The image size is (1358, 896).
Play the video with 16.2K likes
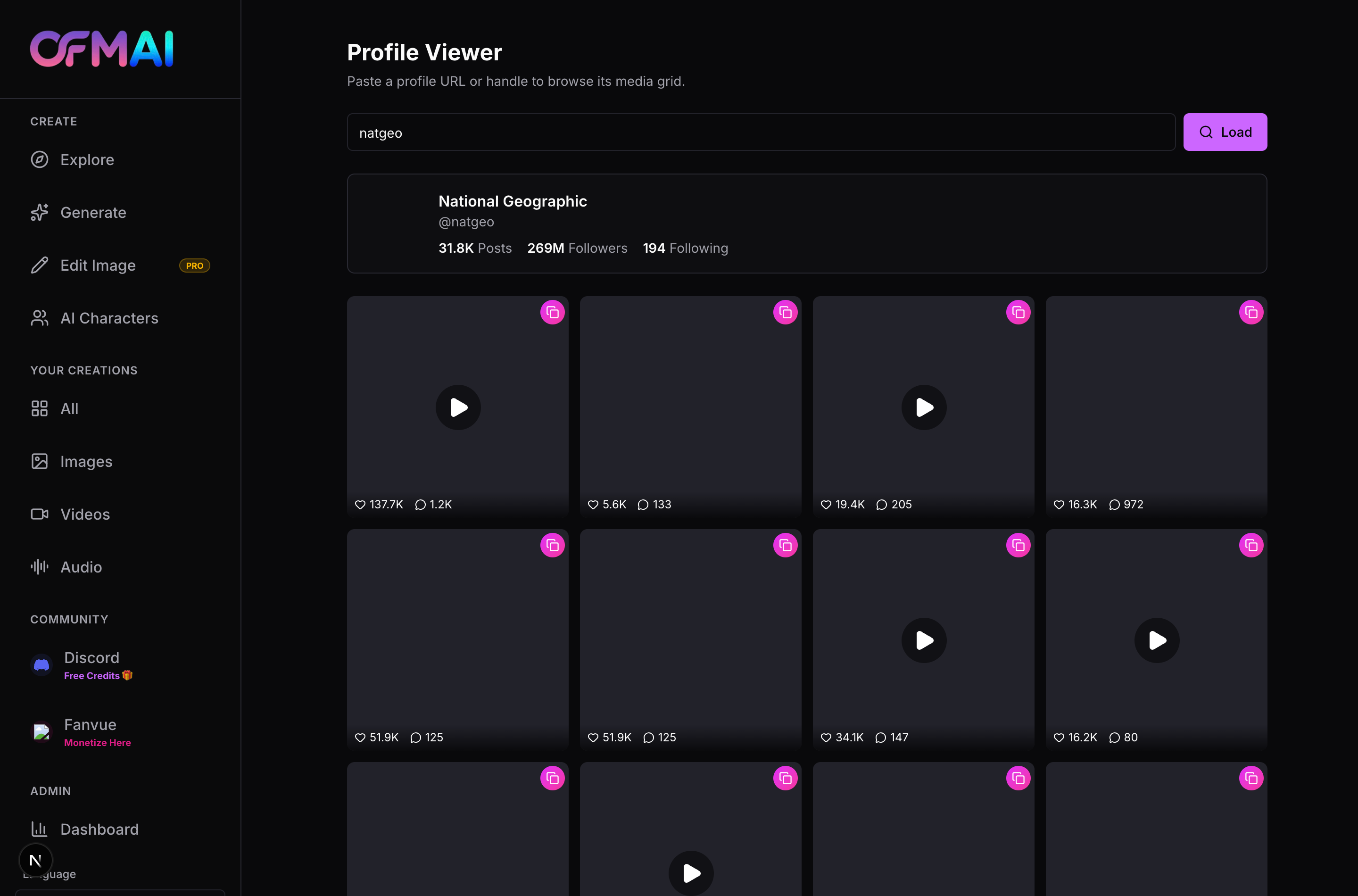click(x=1157, y=640)
